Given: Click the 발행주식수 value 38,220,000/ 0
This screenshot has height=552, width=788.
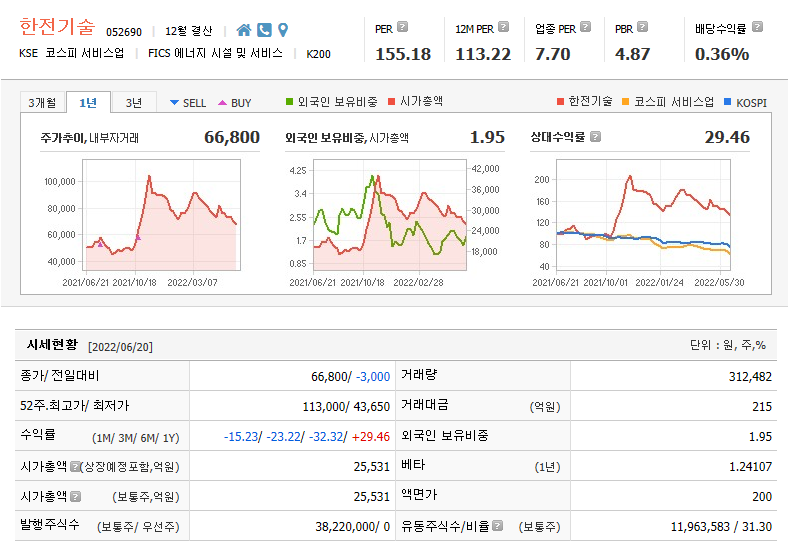Looking at the screenshot, I should pyautogui.click(x=353, y=527).
